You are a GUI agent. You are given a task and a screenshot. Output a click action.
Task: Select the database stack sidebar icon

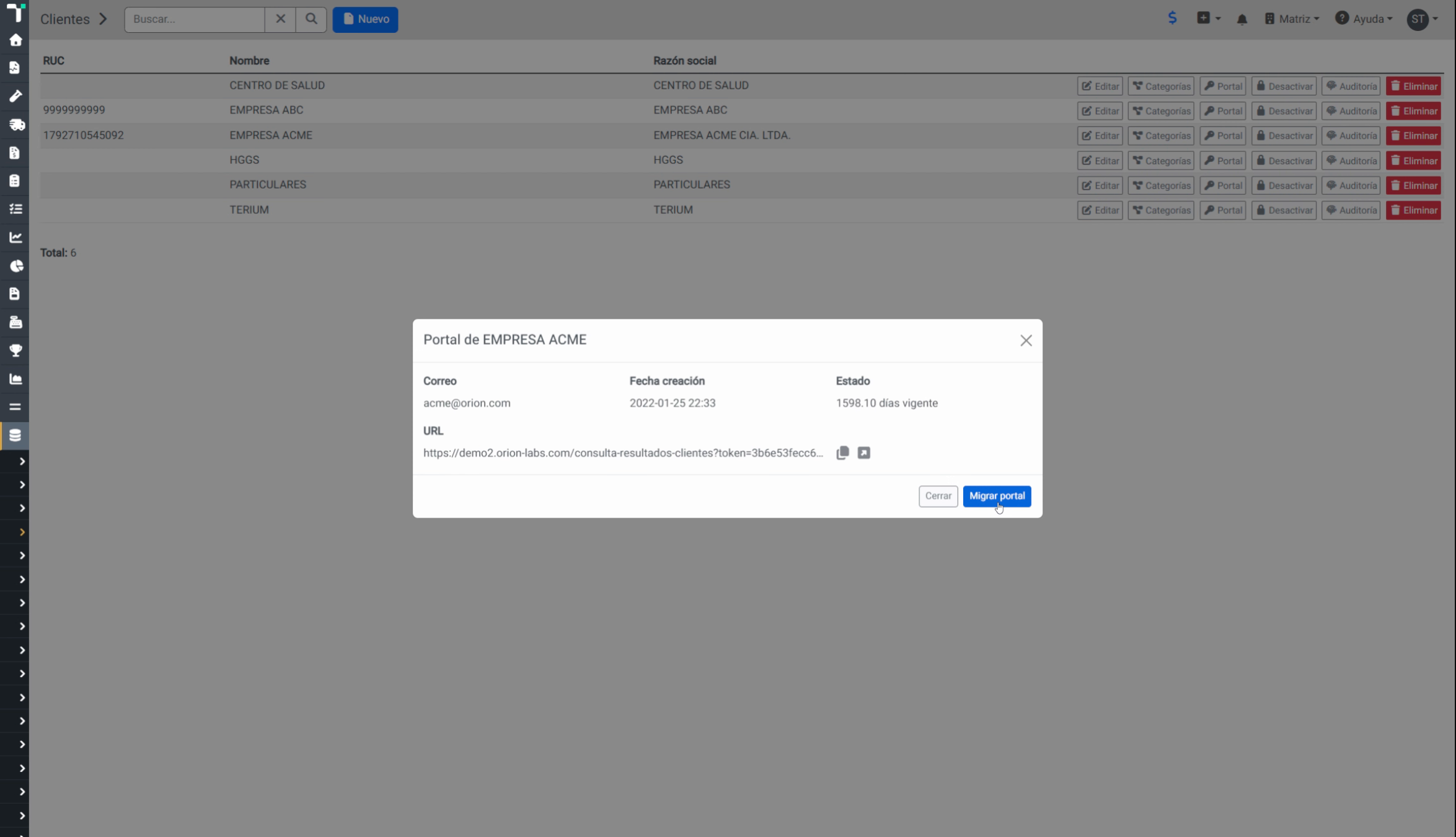click(15, 435)
